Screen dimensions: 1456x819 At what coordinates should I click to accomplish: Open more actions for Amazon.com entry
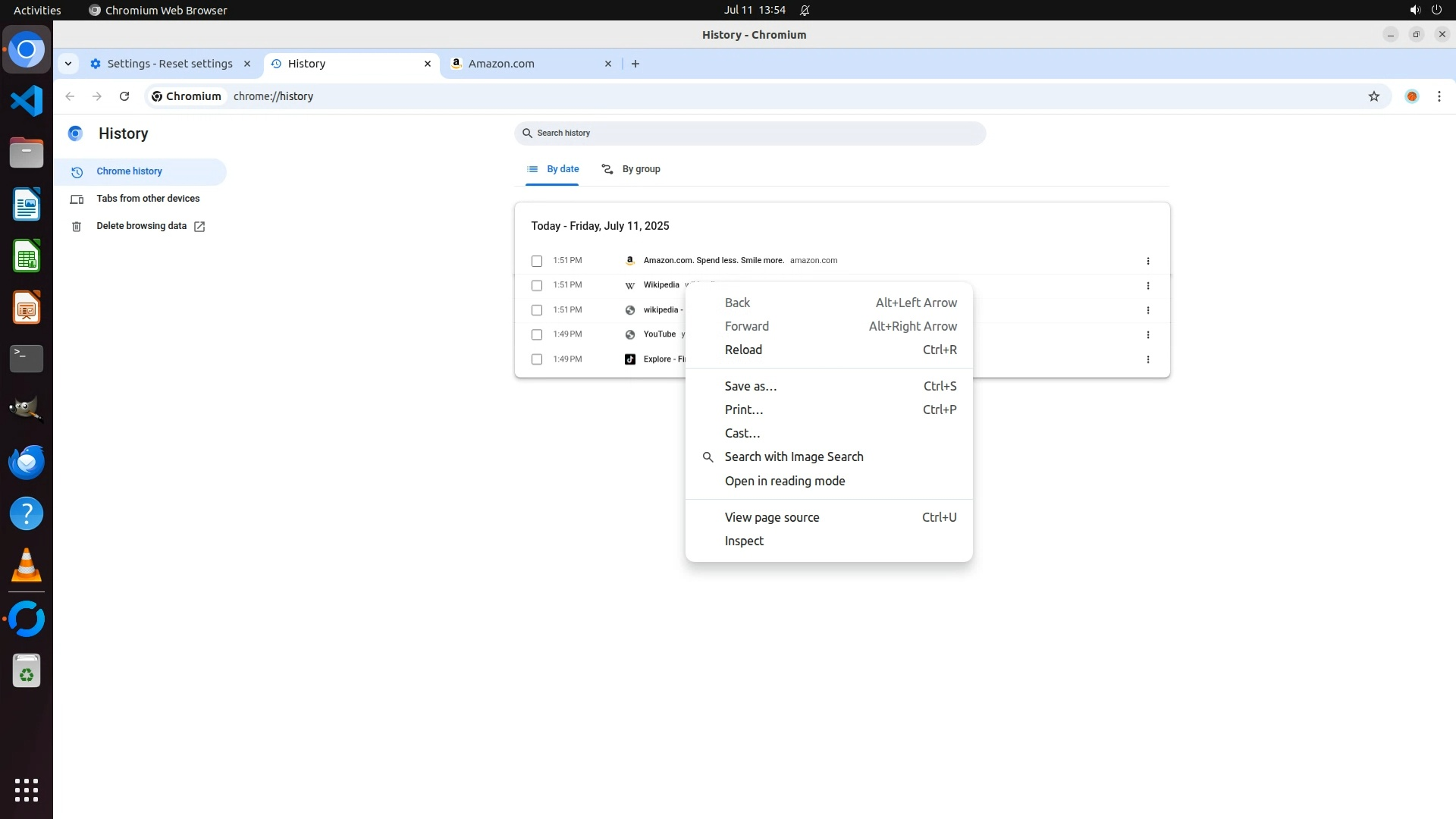point(1147,261)
